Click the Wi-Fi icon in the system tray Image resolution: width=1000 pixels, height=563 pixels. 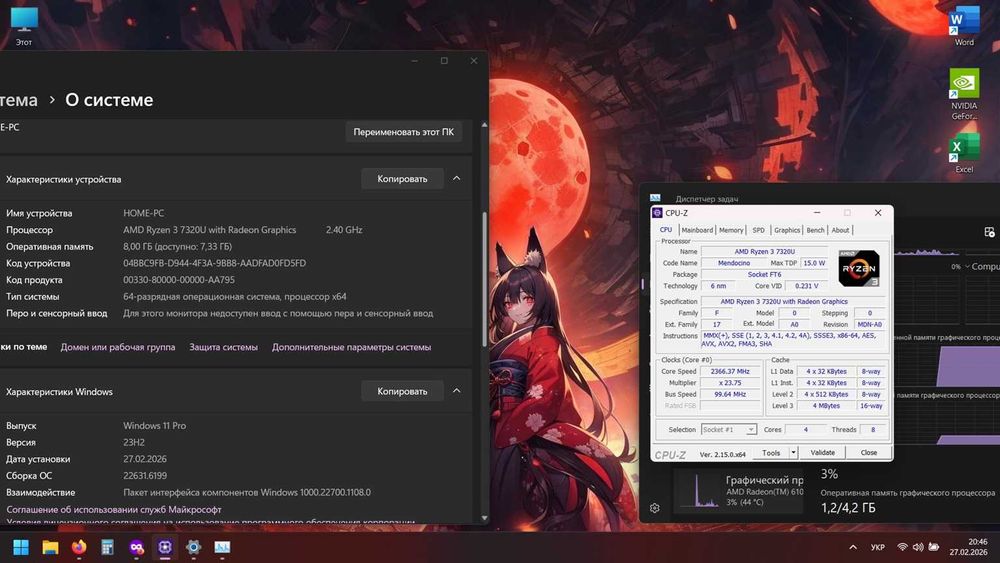[902, 547]
